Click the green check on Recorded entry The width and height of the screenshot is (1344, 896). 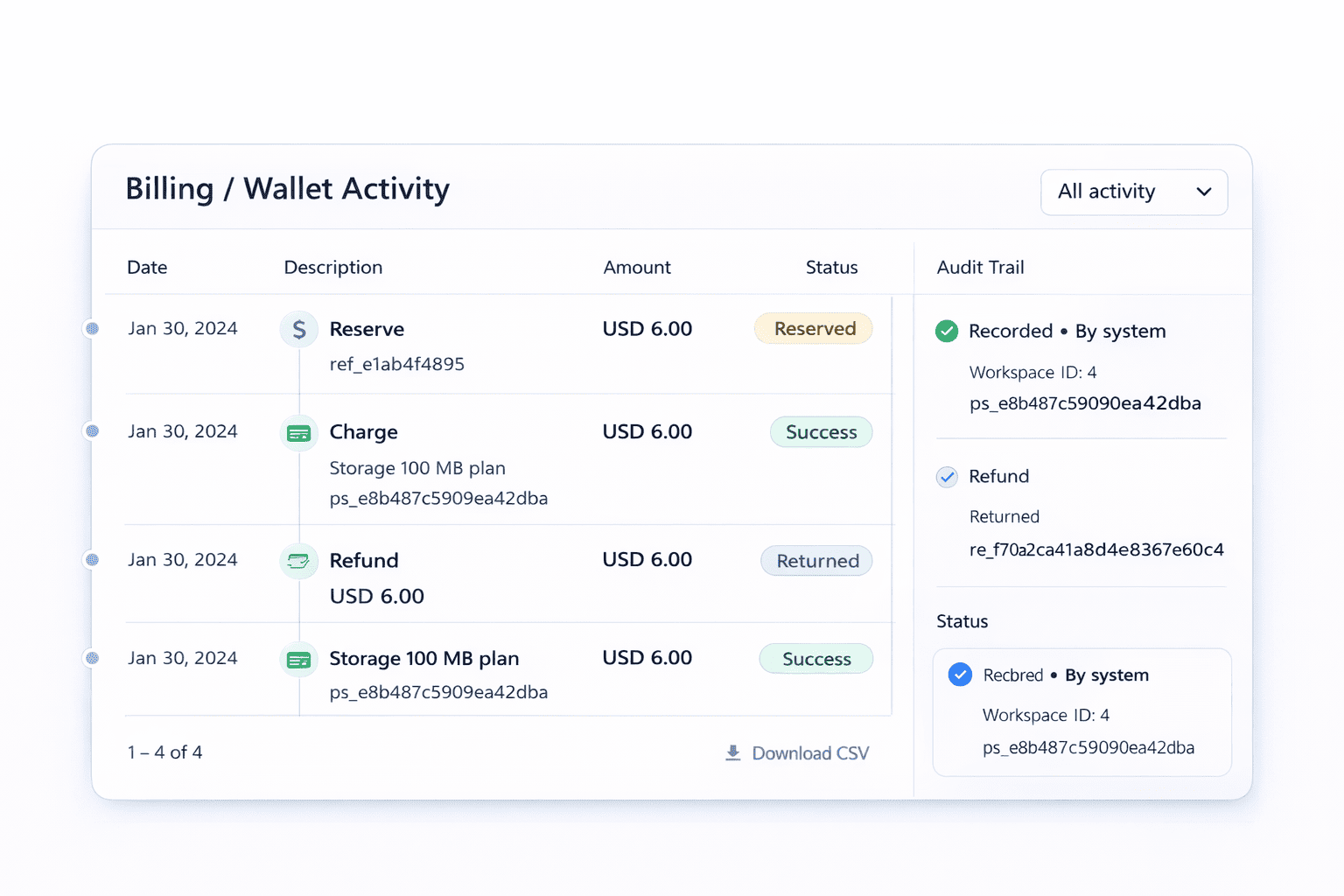click(947, 331)
